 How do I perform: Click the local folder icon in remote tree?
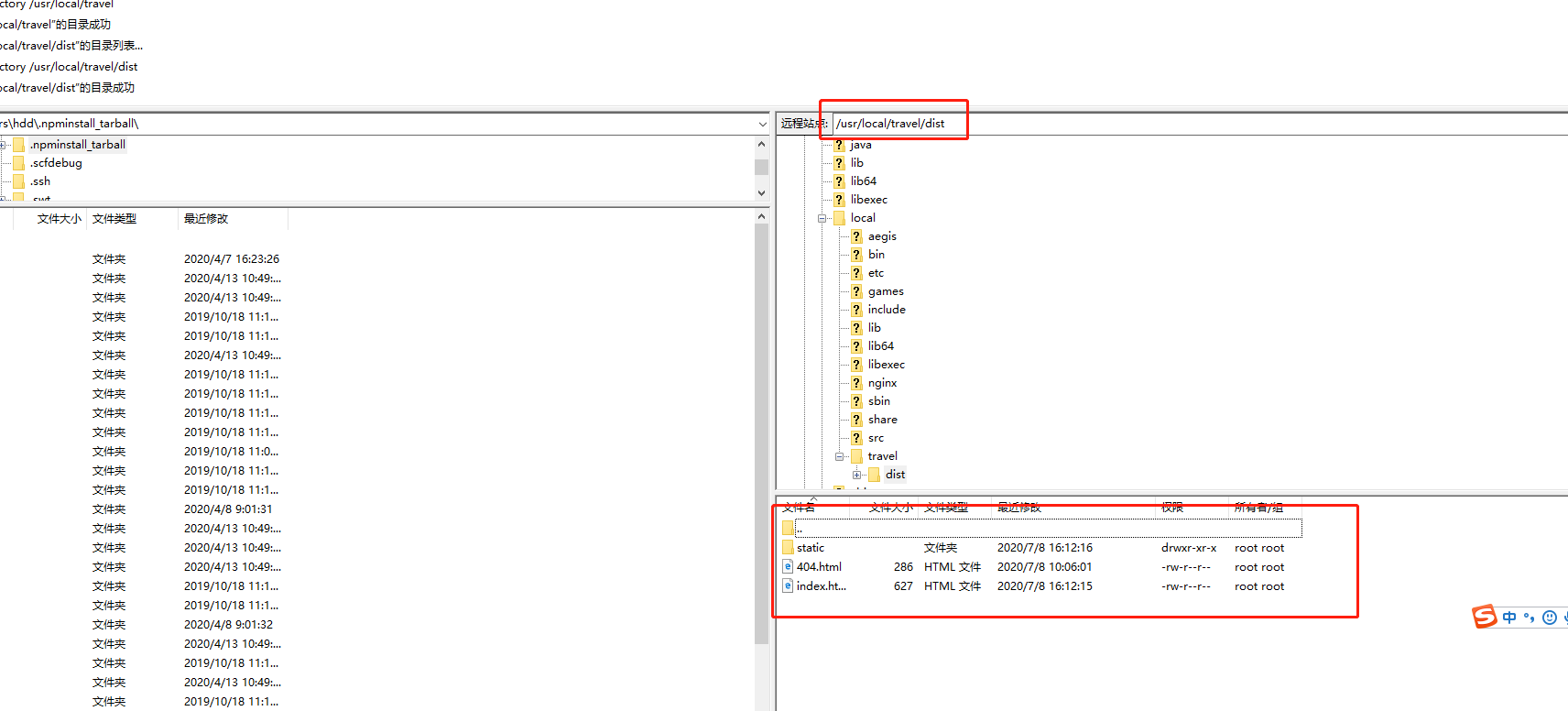[839, 218]
